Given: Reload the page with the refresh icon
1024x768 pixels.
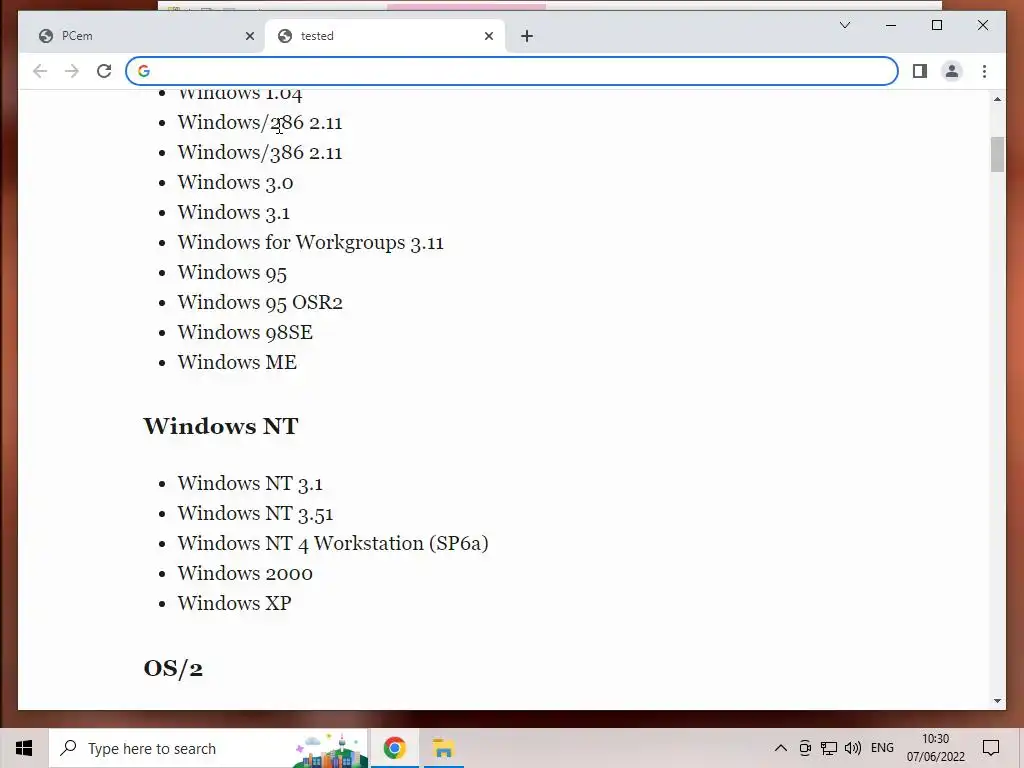Looking at the screenshot, I should coord(104,71).
